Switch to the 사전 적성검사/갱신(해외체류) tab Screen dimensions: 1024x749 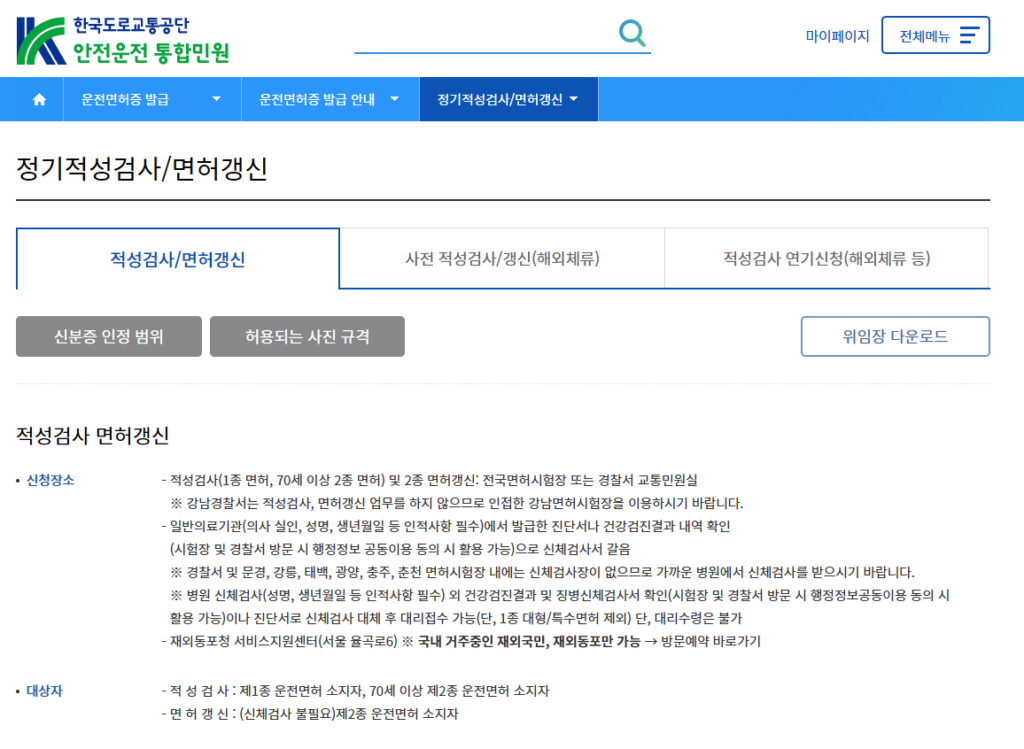[503, 258]
